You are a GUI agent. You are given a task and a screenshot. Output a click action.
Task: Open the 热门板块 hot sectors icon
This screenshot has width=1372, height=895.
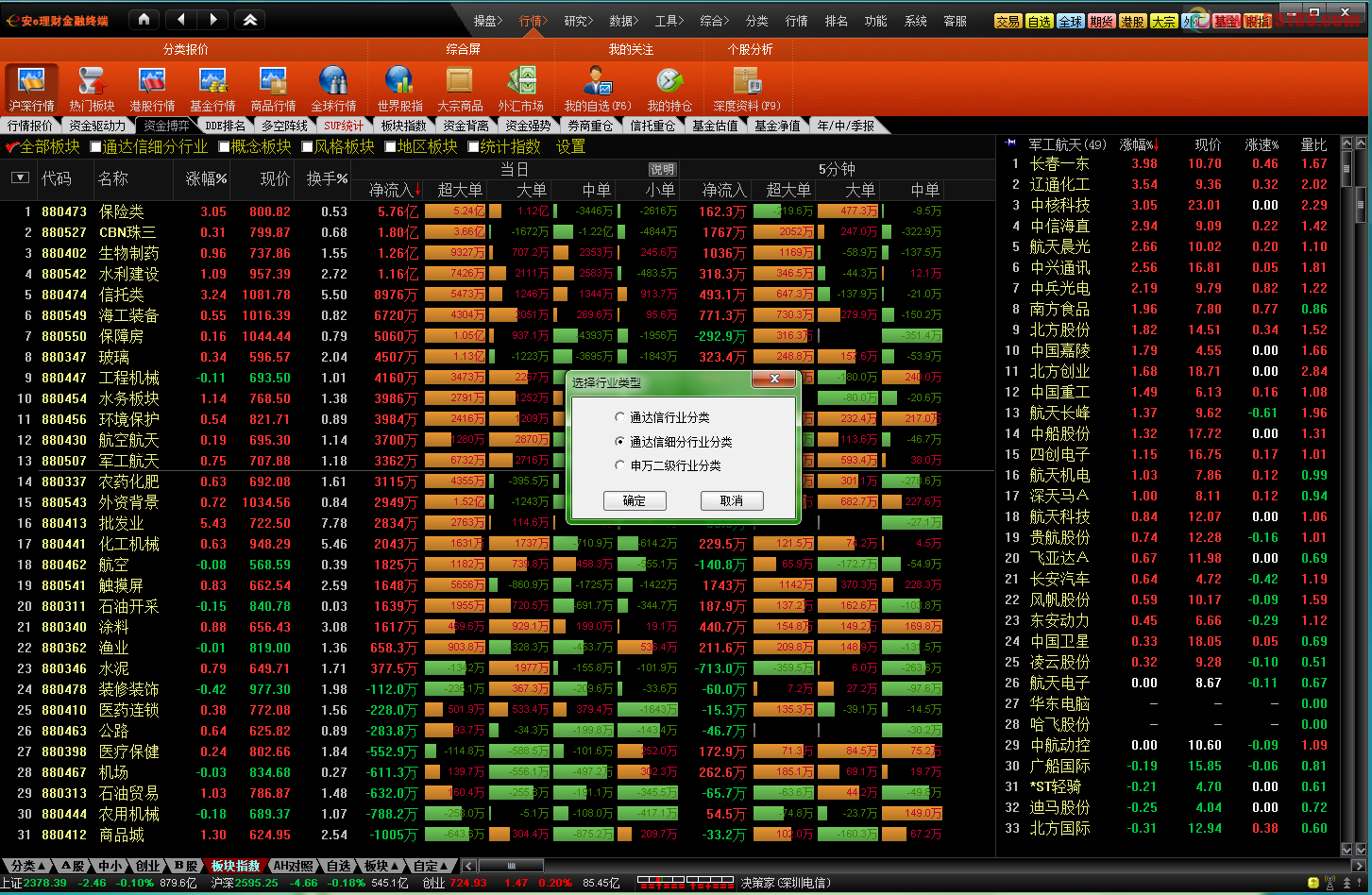click(92, 89)
